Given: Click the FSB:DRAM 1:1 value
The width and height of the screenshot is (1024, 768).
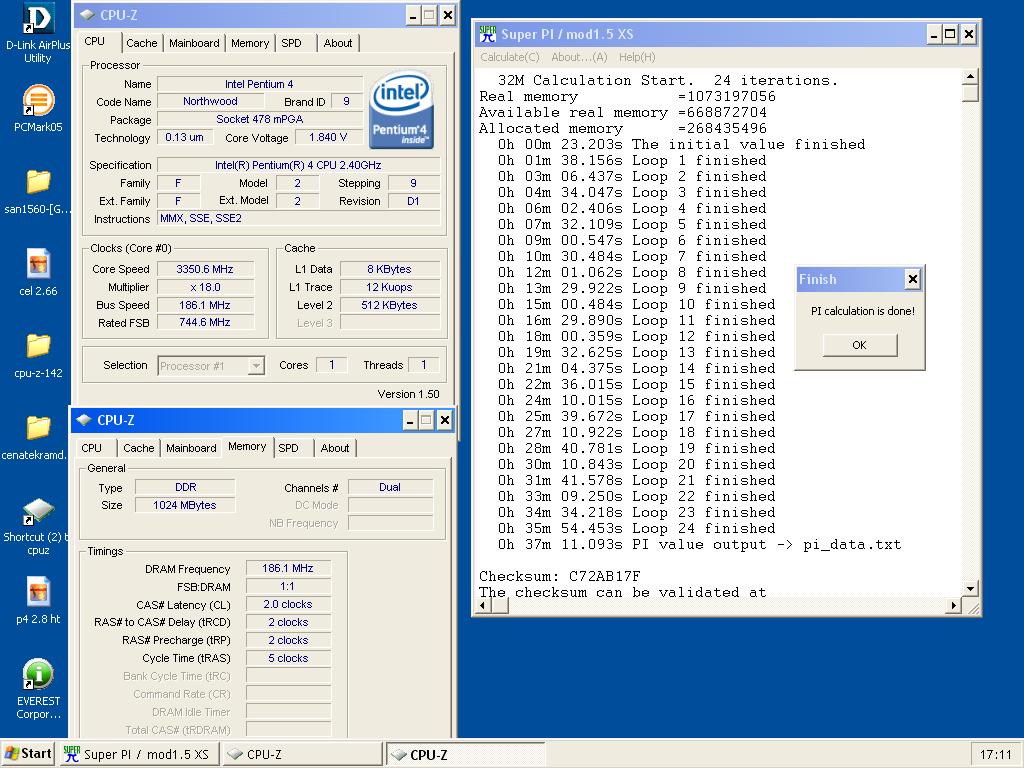Looking at the screenshot, I should 287,586.
